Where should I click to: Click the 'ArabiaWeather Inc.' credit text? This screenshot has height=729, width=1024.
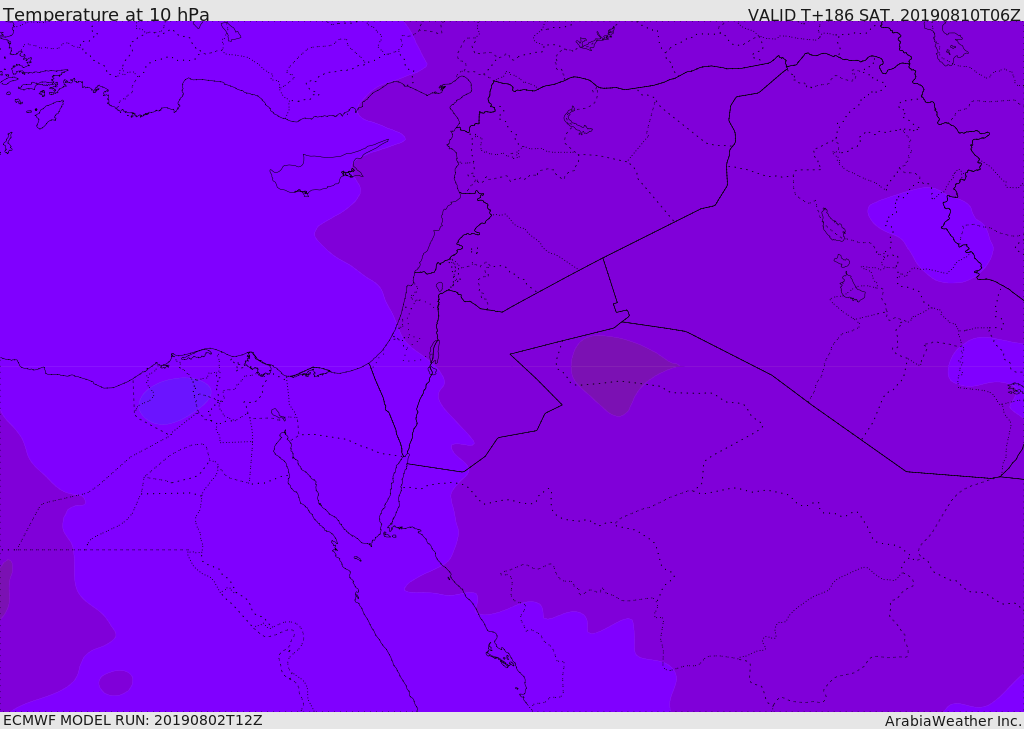[953, 721]
